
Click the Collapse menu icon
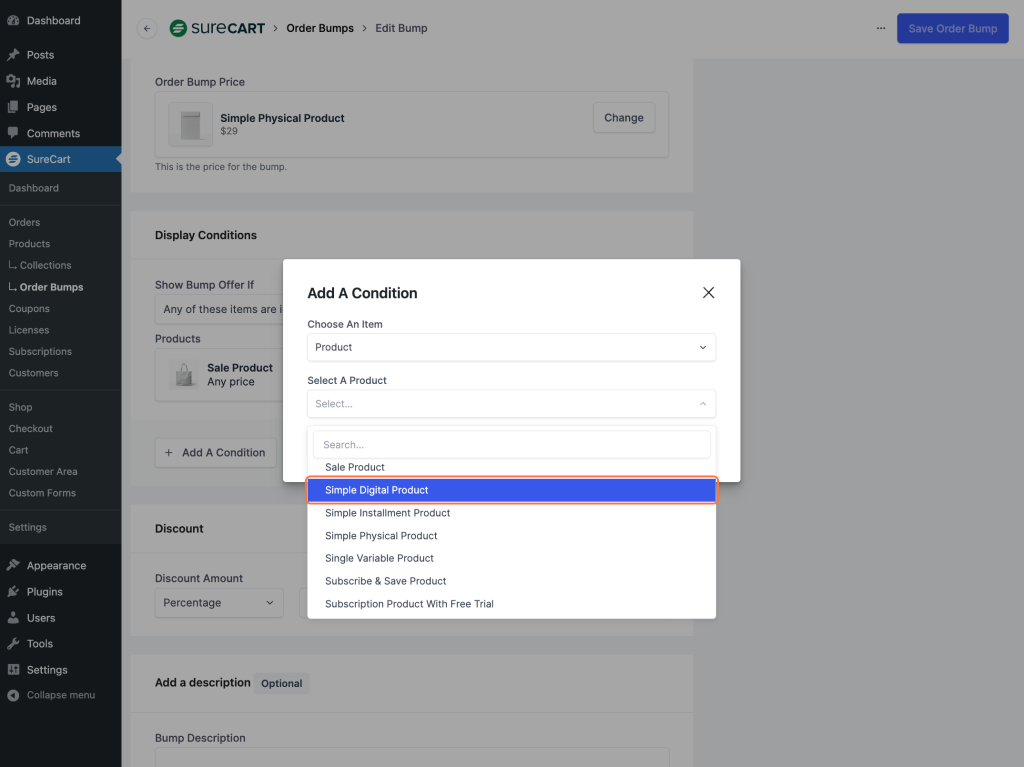[13, 695]
